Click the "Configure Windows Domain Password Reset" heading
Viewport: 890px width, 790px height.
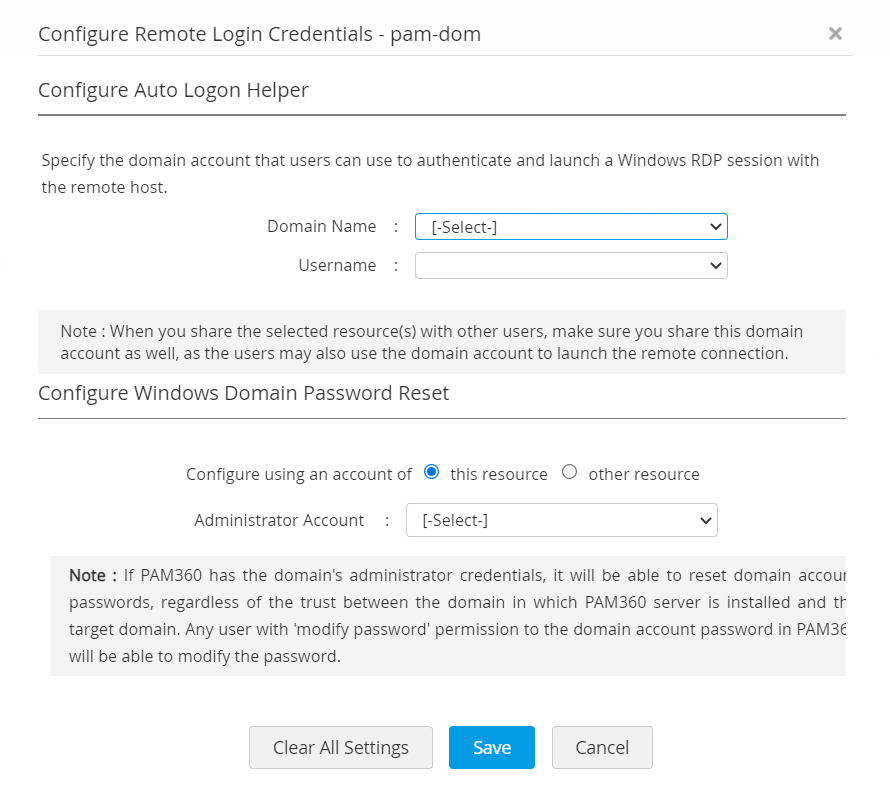243,393
